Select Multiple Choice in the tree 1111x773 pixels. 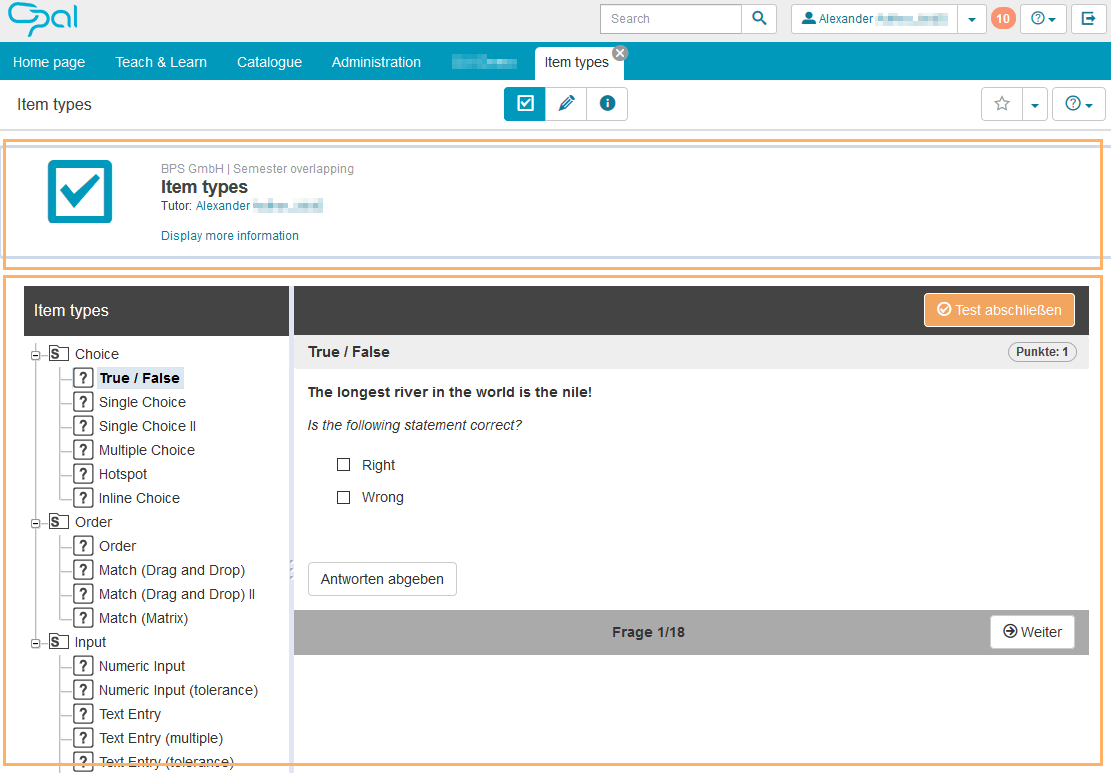coord(146,450)
